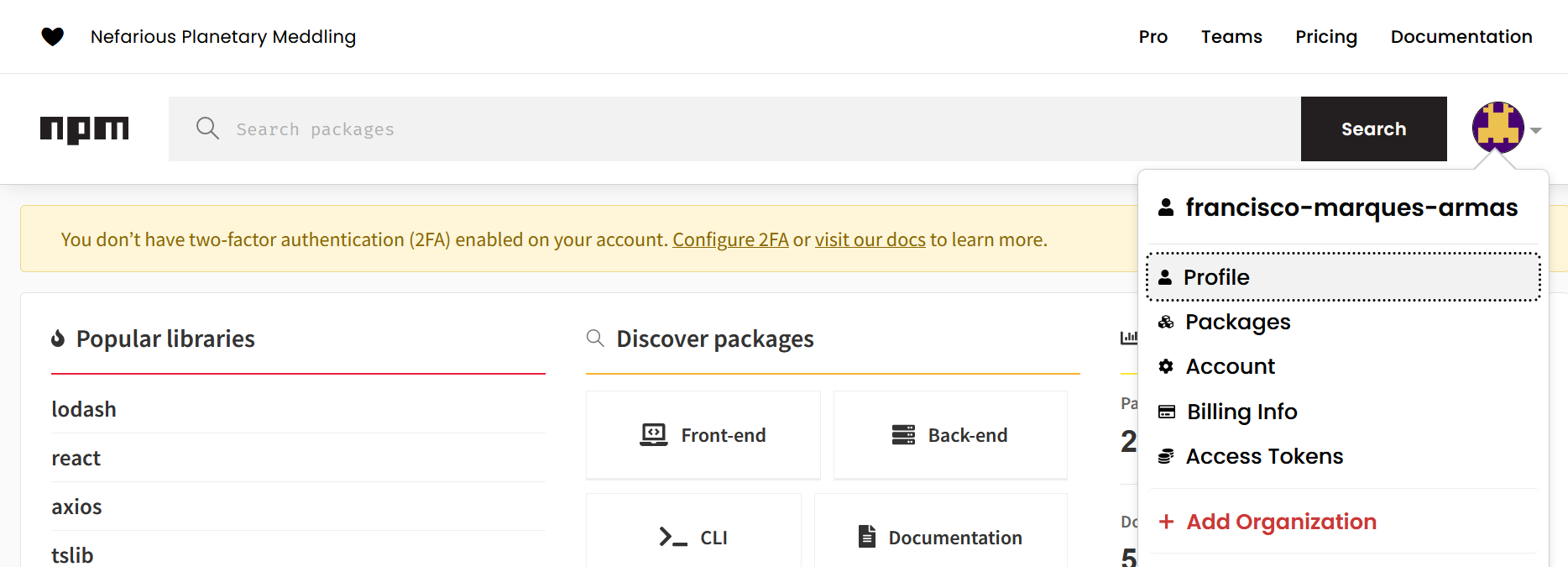Open Access Tokens menu entry
1568x567 pixels.
click(x=1263, y=456)
